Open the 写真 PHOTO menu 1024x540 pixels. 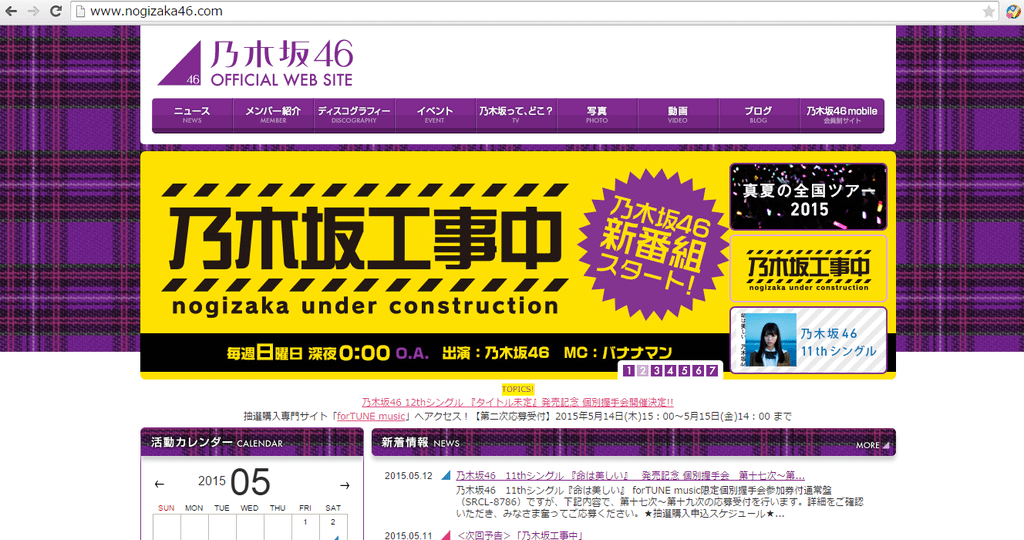[x=598, y=115]
